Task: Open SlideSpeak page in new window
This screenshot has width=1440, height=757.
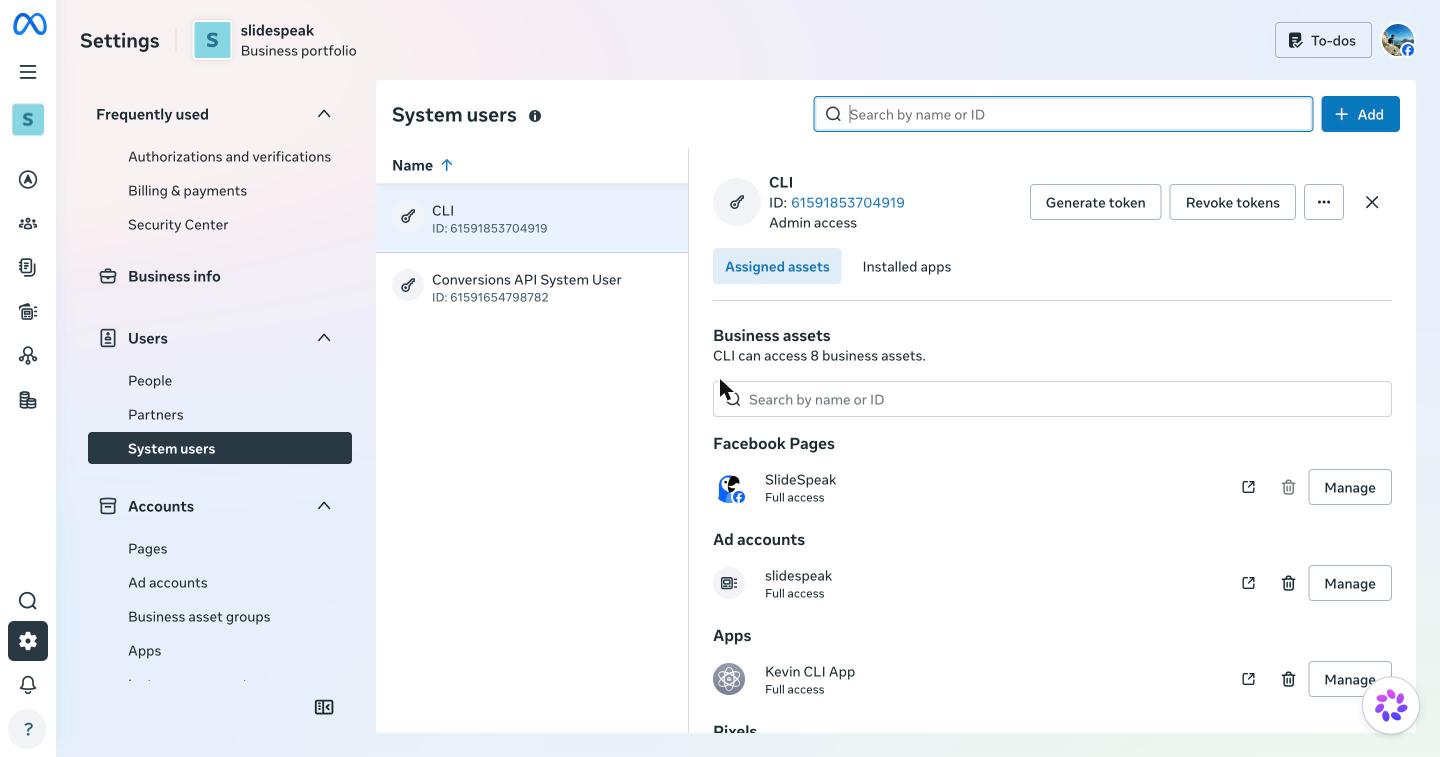Action: pyautogui.click(x=1248, y=487)
